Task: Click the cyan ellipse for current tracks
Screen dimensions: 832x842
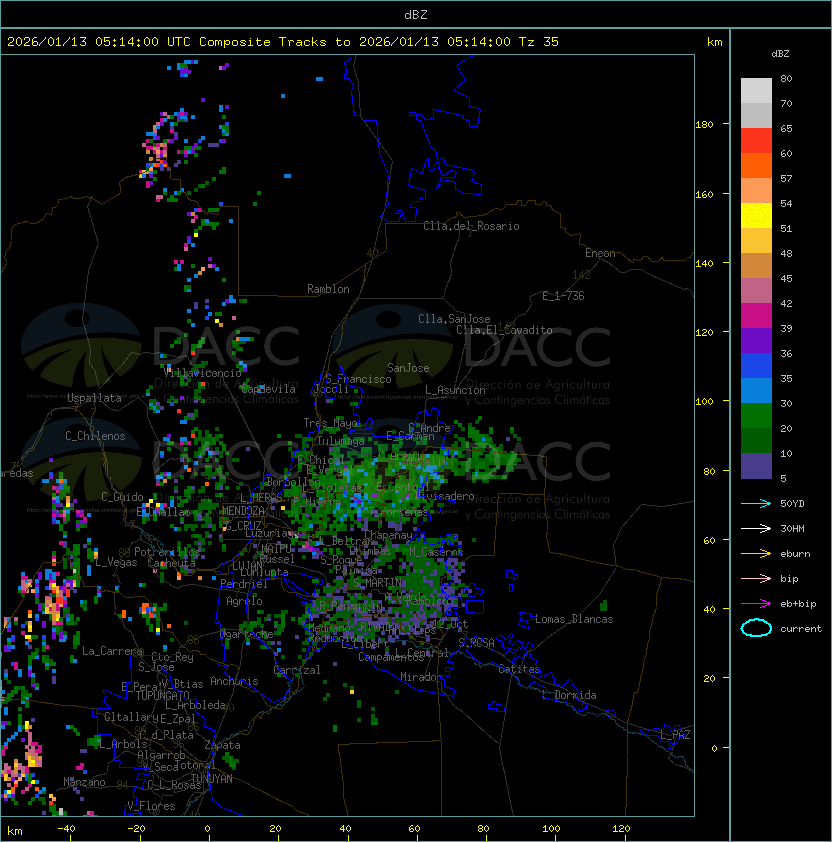Action: [x=756, y=628]
